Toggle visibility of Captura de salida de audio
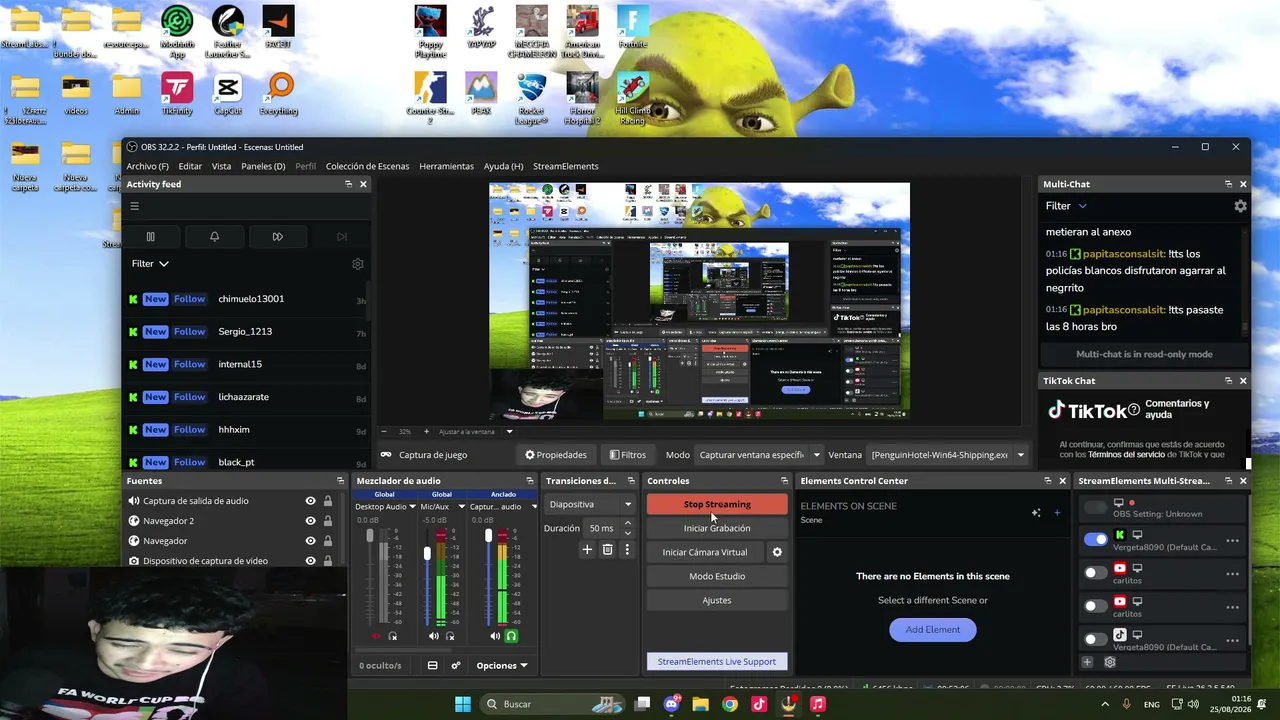1280x720 pixels. point(310,501)
